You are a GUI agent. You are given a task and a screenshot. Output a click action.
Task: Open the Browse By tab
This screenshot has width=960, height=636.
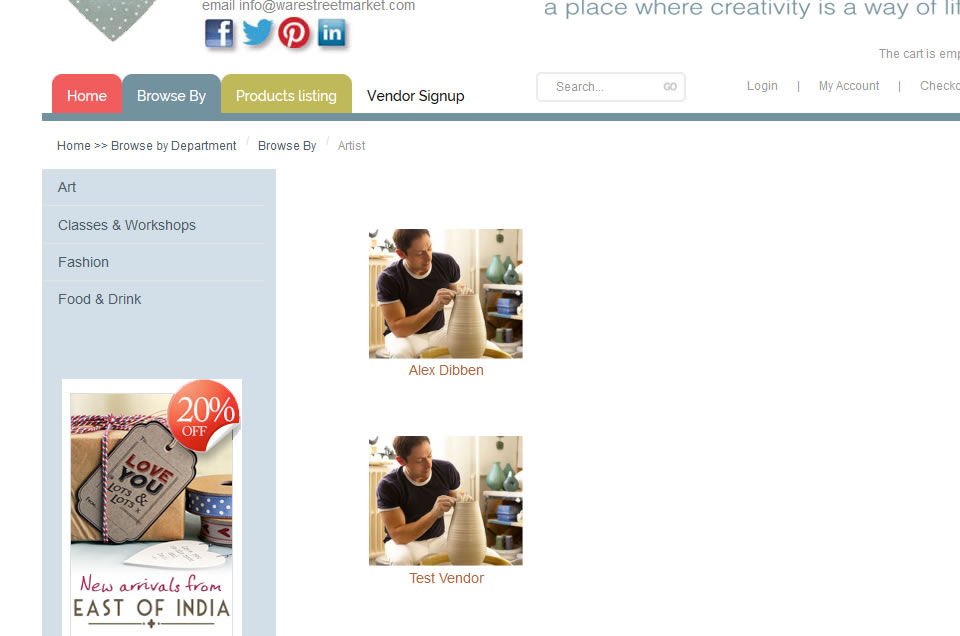[171, 95]
